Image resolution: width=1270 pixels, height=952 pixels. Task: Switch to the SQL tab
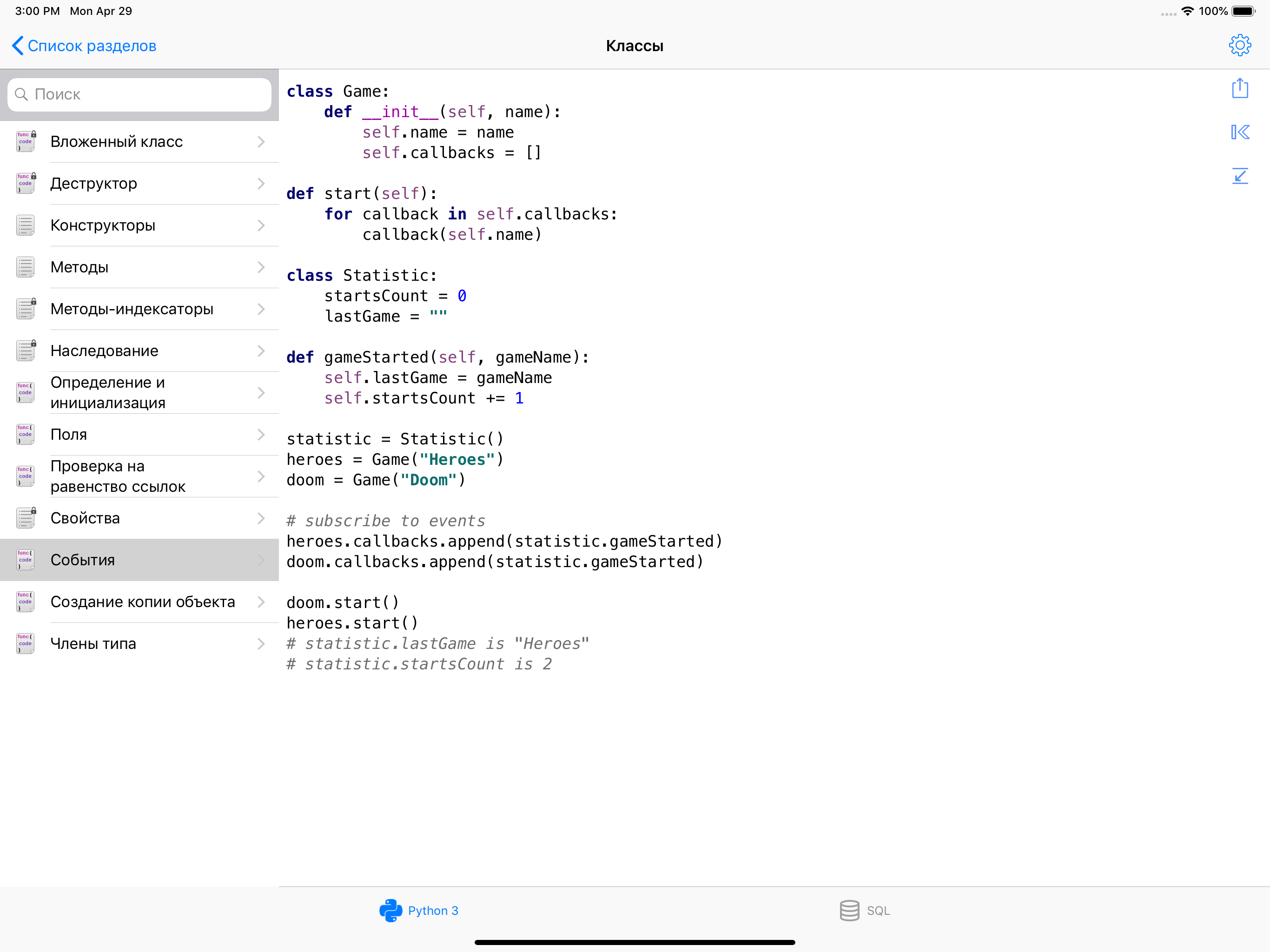coord(878,910)
